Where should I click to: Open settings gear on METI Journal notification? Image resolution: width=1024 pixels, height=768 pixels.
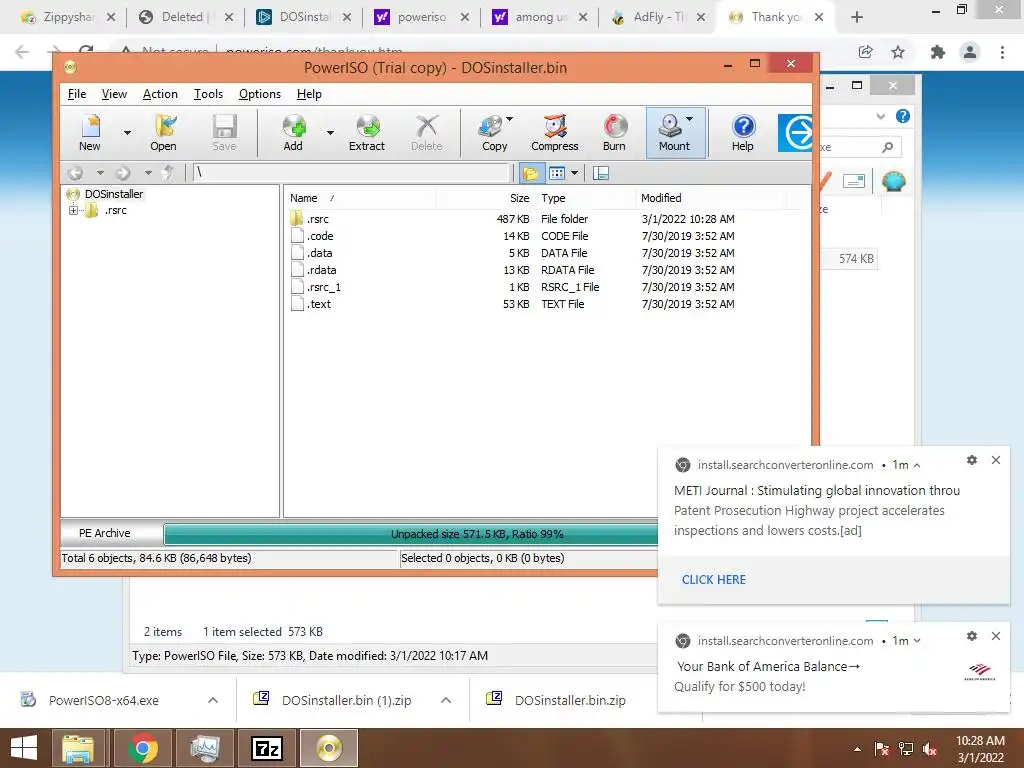click(972, 460)
